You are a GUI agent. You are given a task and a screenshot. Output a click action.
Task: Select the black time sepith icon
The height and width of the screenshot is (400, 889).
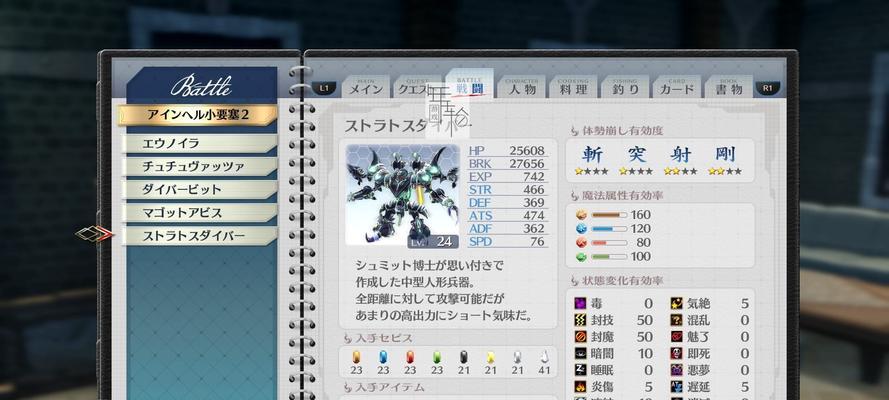point(463,357)
